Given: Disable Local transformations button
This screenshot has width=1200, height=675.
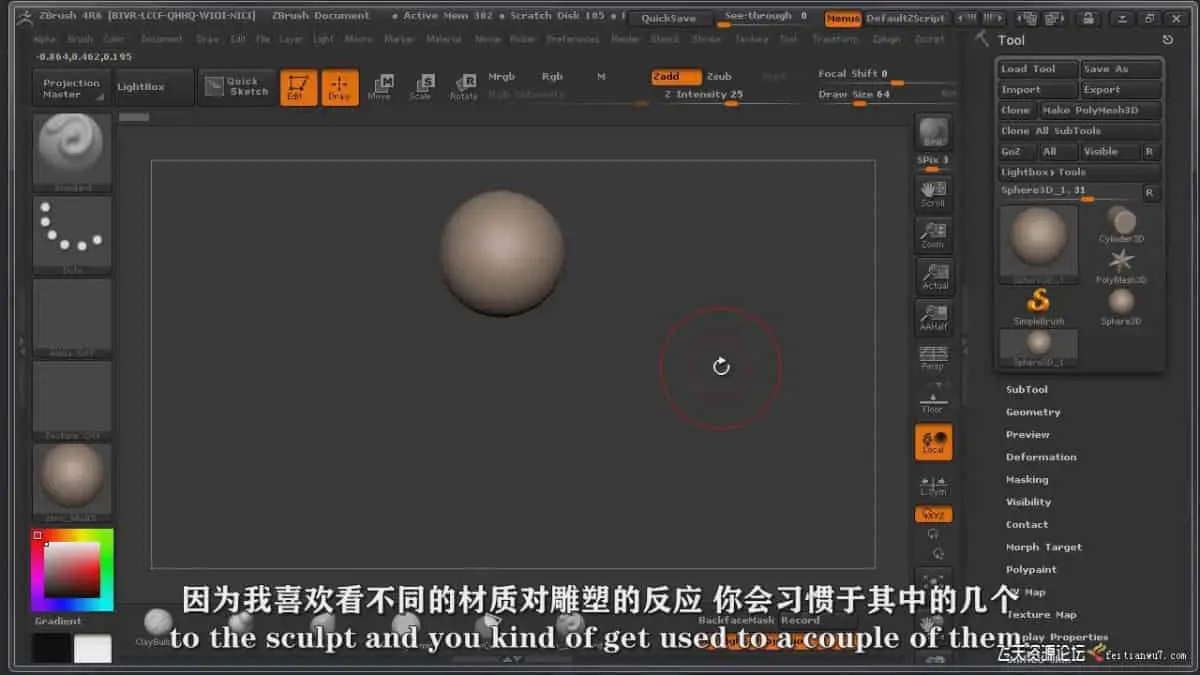Looking at the screenshot, I should pos(933,442).
